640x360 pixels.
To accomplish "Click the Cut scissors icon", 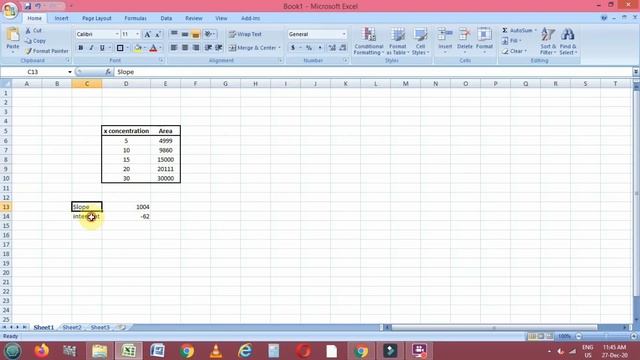I will click(28, 31).
